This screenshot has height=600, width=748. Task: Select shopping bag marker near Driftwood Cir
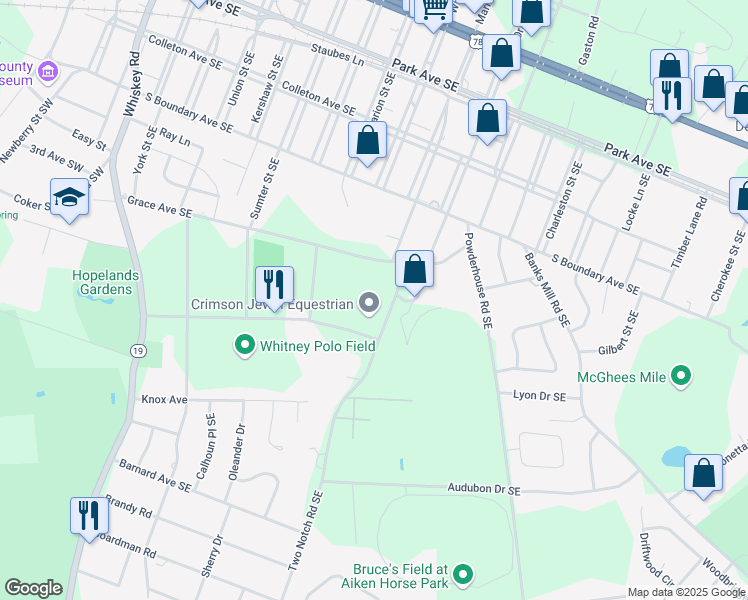703,473
